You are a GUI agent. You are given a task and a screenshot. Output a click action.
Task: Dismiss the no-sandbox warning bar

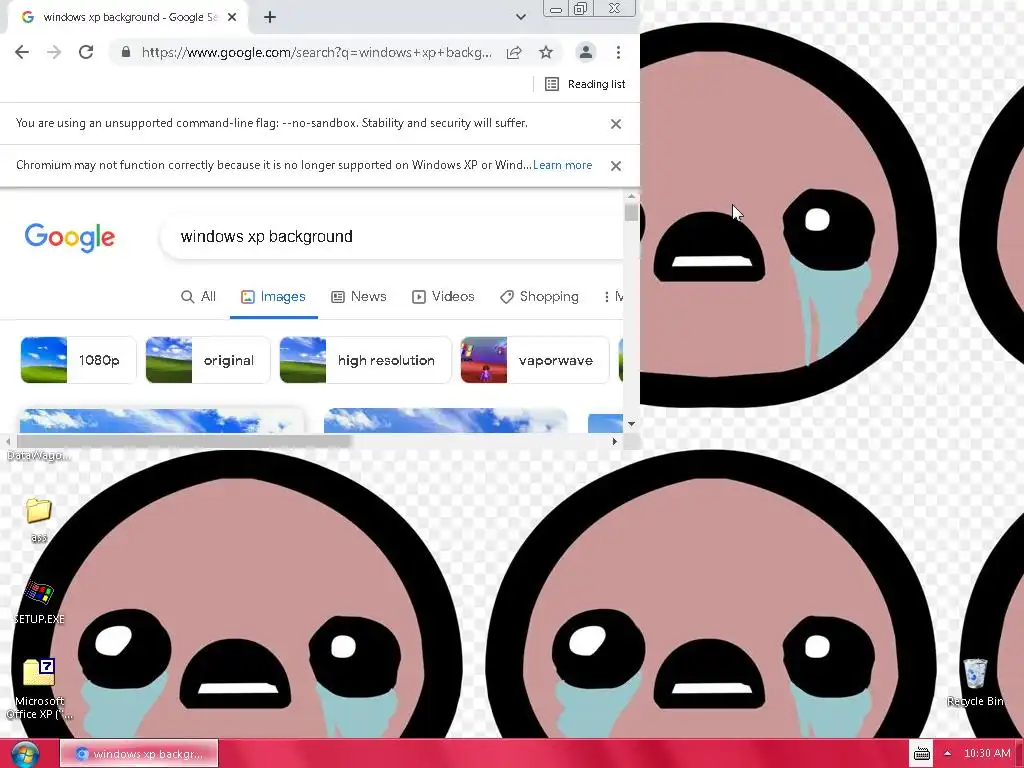tap(615, 124)
